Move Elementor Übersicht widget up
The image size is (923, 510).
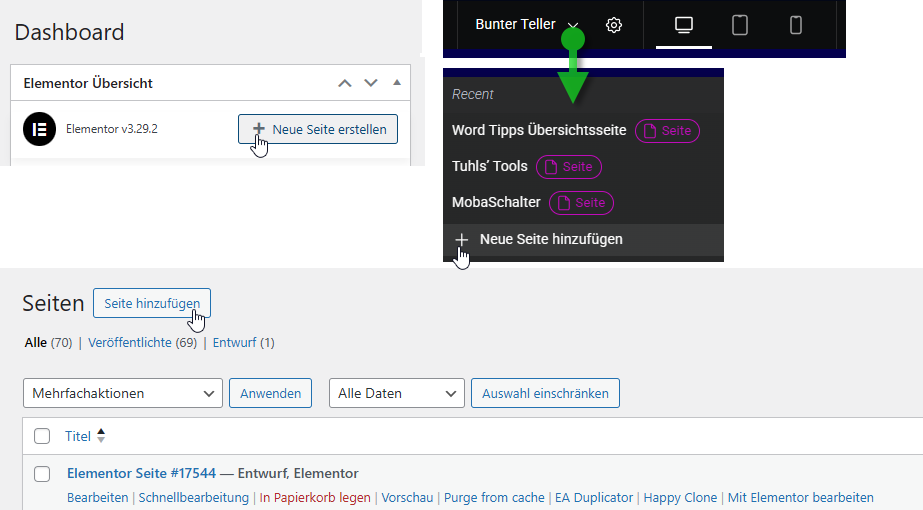point(345,83)
